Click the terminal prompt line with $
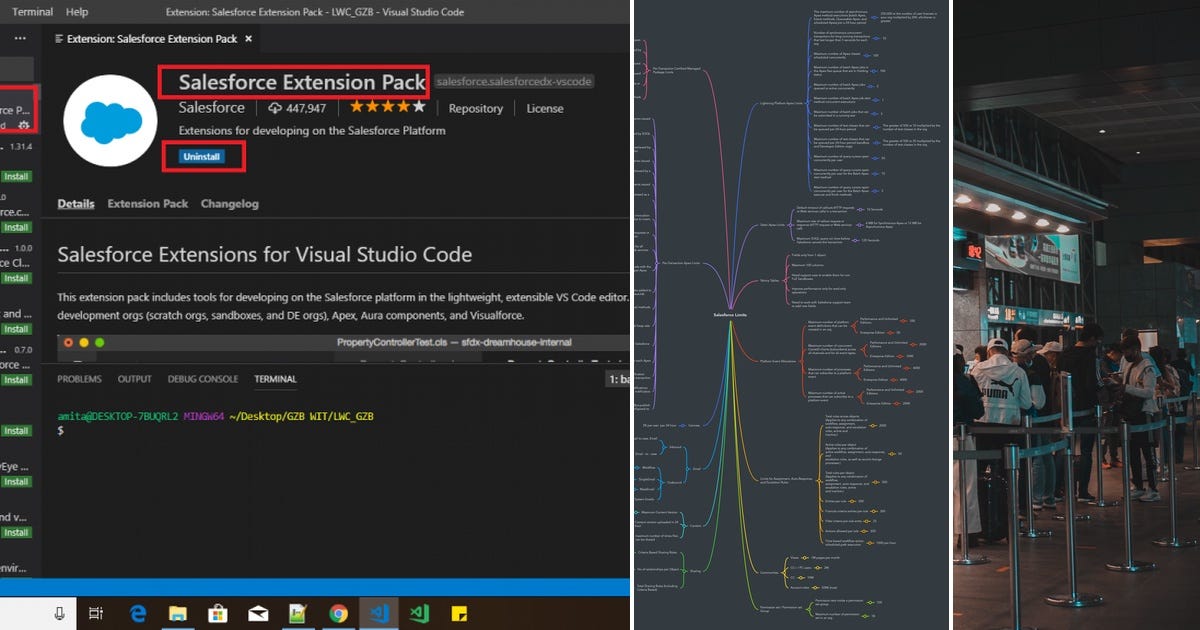 pos(61,430)
